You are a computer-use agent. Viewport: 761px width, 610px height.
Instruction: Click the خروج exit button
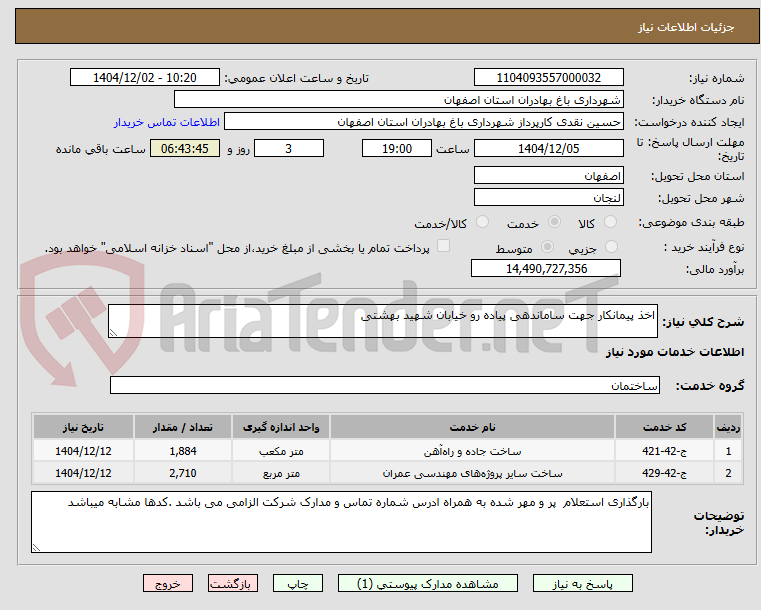(168, 583)
